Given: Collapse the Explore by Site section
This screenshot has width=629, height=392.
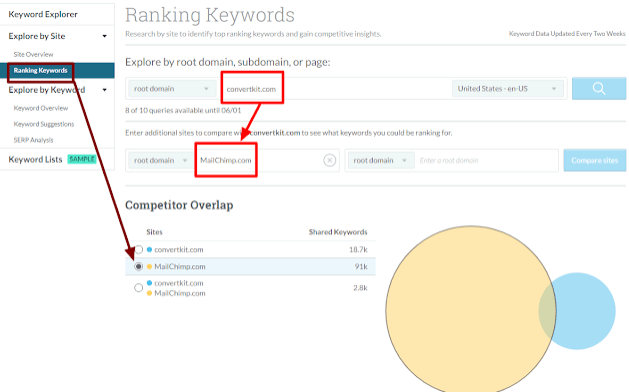Looking at the screenshot, I should [104, 36].
